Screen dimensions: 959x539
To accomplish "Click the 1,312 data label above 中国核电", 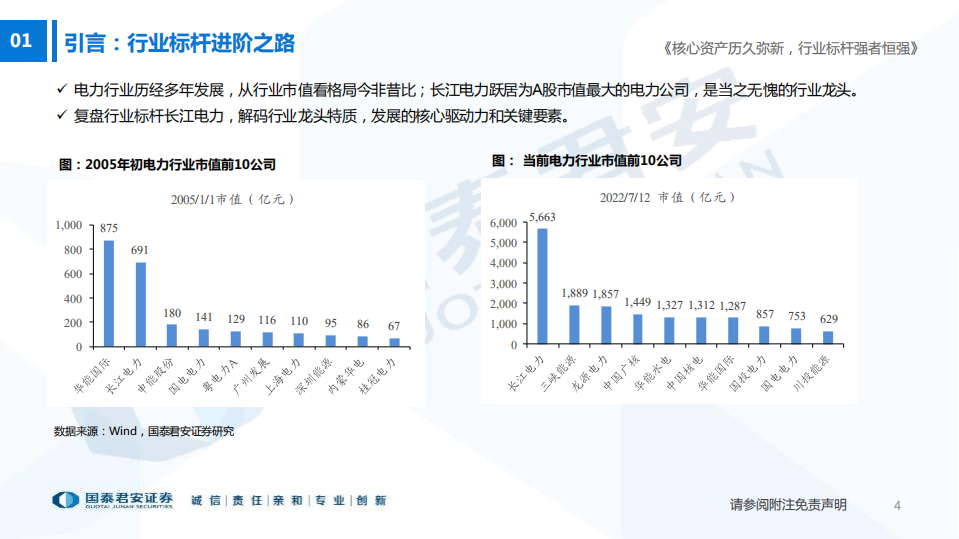I will pos(701,305).
